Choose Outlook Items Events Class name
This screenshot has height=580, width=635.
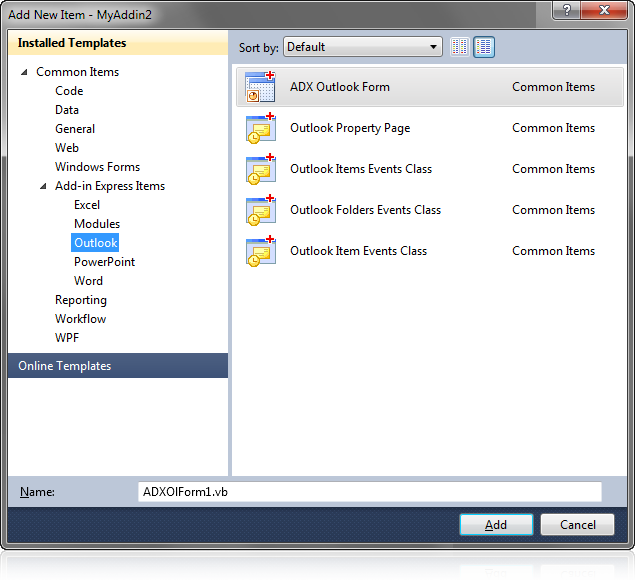361,169
